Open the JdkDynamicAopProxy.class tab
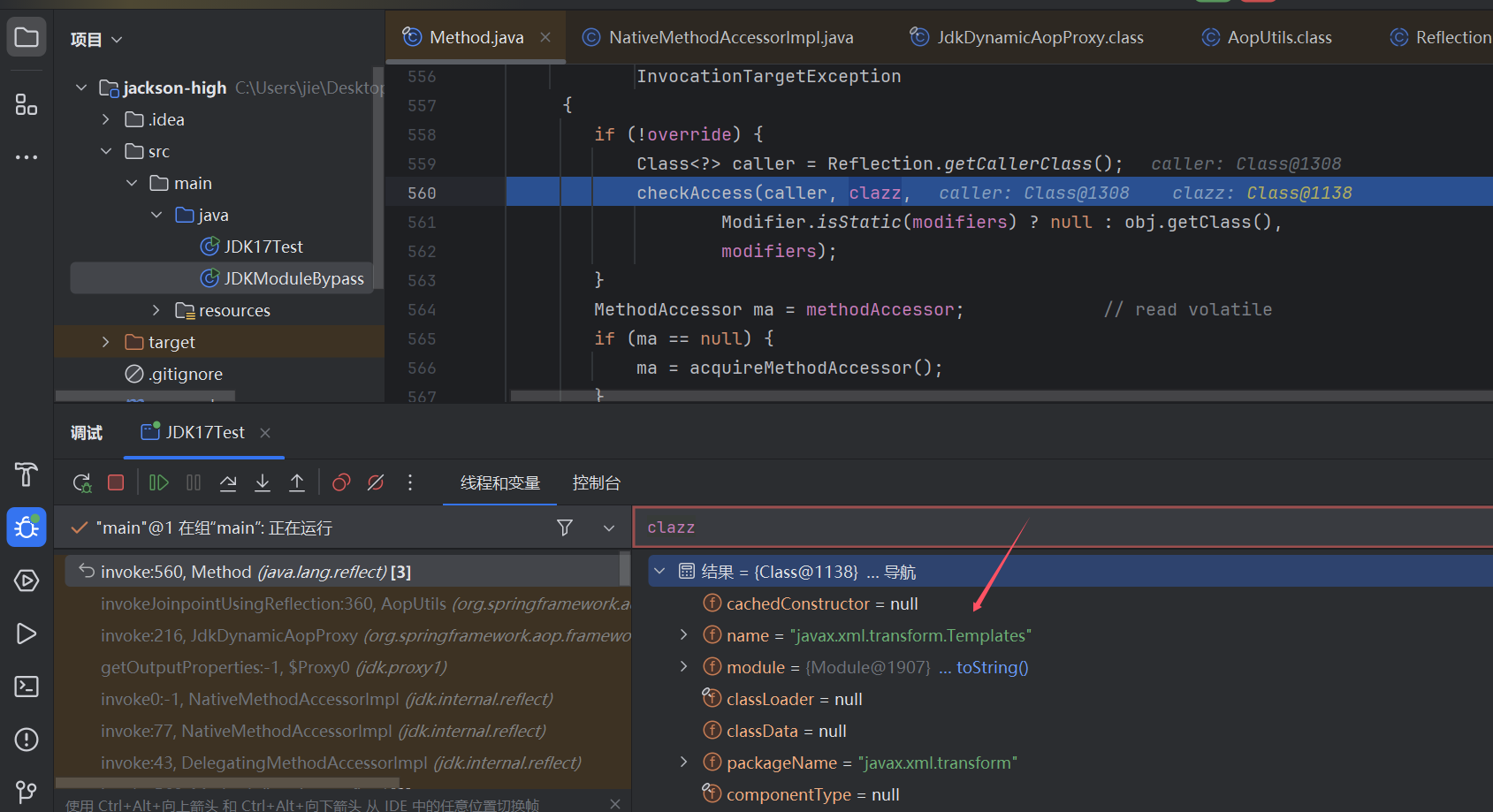This screenshot has height=812, width=1493. tap(1027, 37)
